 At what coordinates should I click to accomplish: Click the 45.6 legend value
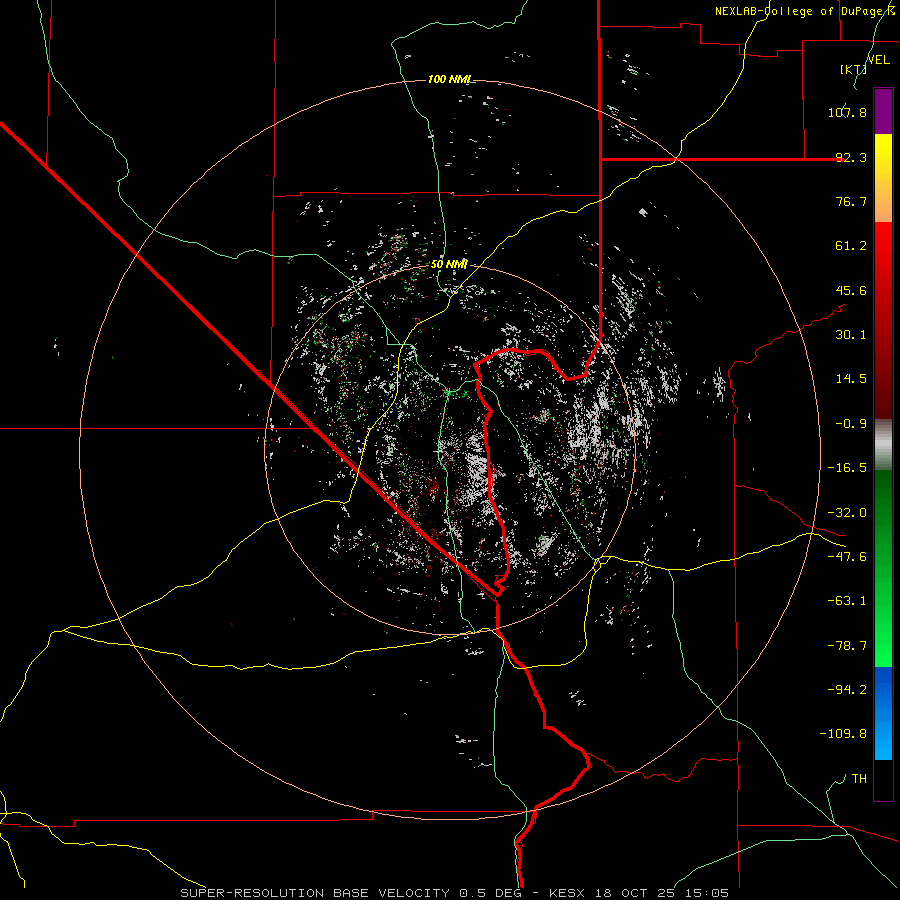[x=851, y=290]
